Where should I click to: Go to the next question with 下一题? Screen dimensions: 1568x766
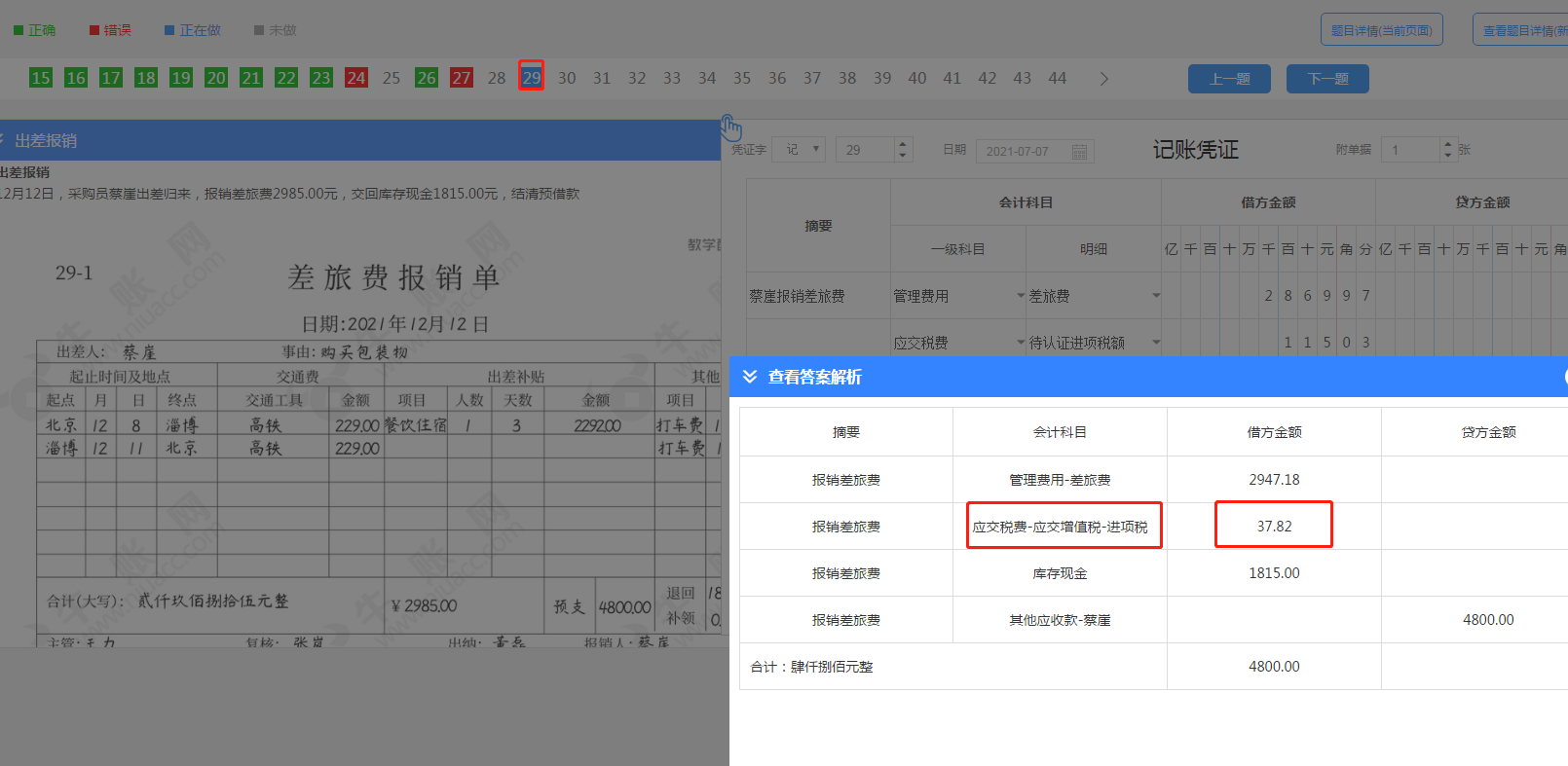tap(1327, 79)
